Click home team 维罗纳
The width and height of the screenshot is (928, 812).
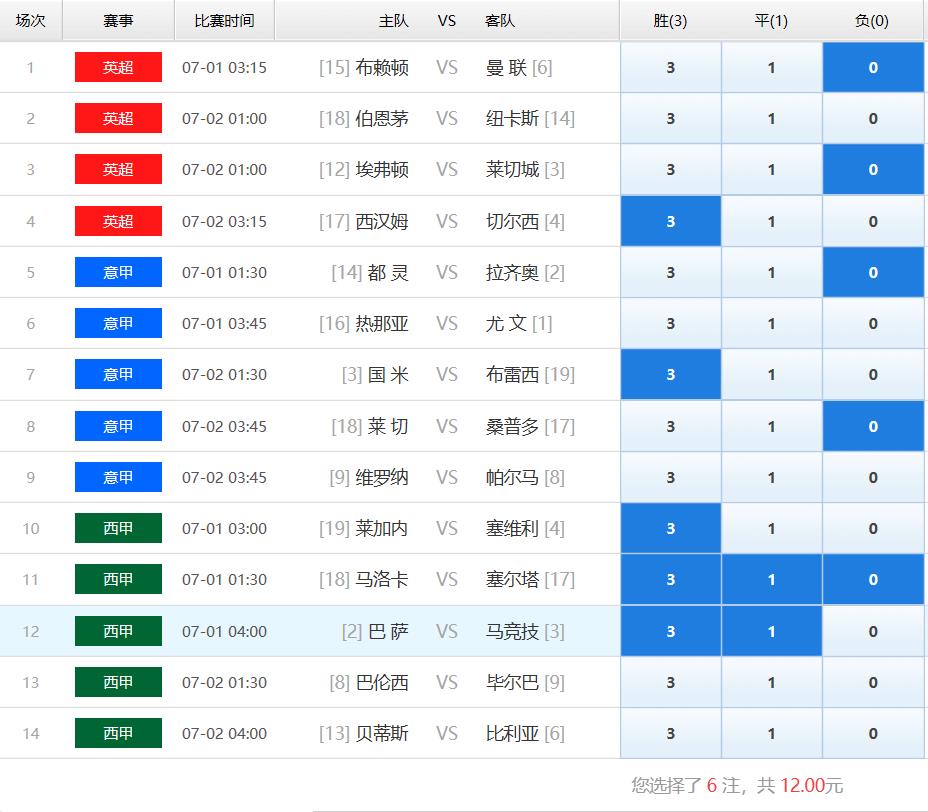382,477
